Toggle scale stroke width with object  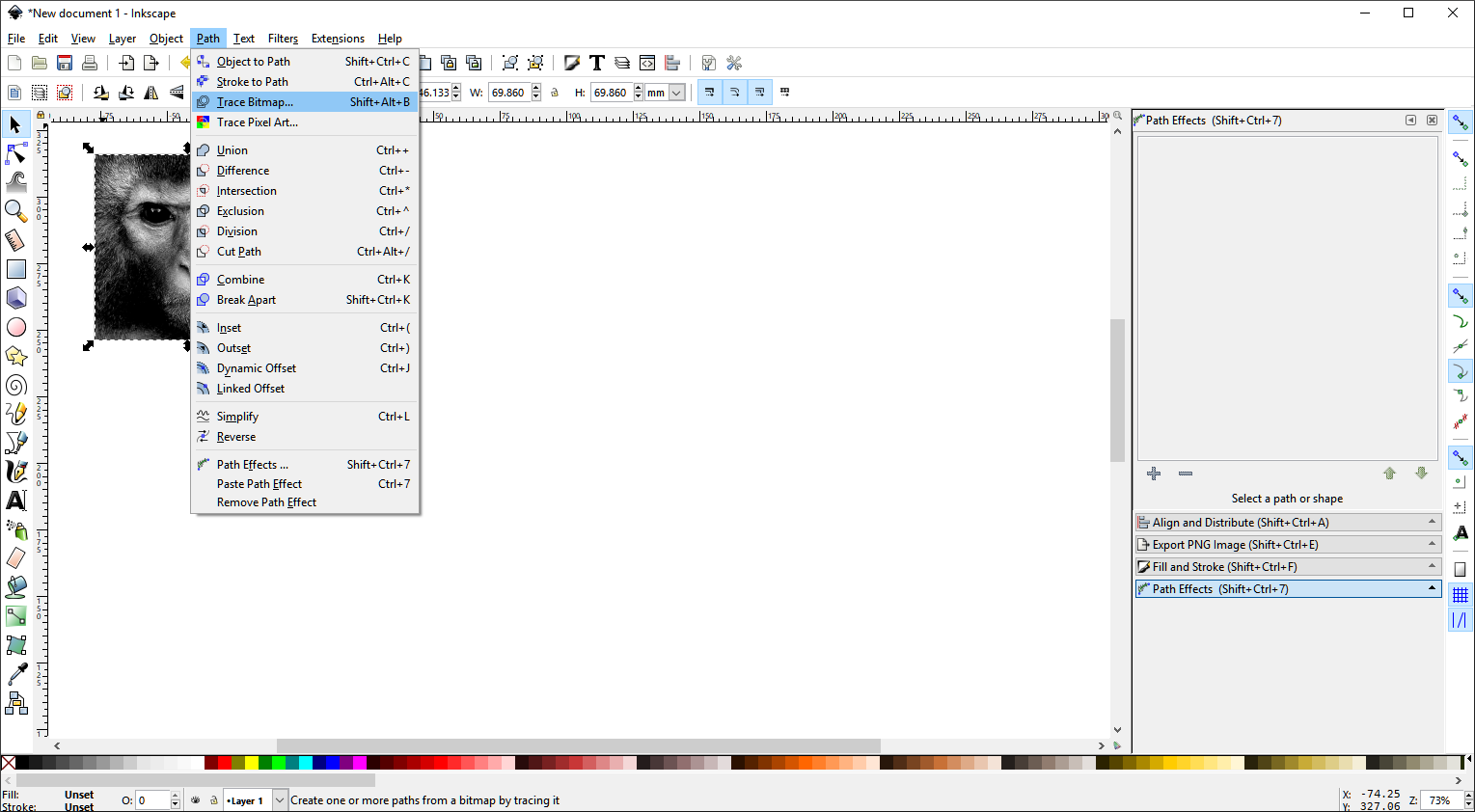[709, 93]
